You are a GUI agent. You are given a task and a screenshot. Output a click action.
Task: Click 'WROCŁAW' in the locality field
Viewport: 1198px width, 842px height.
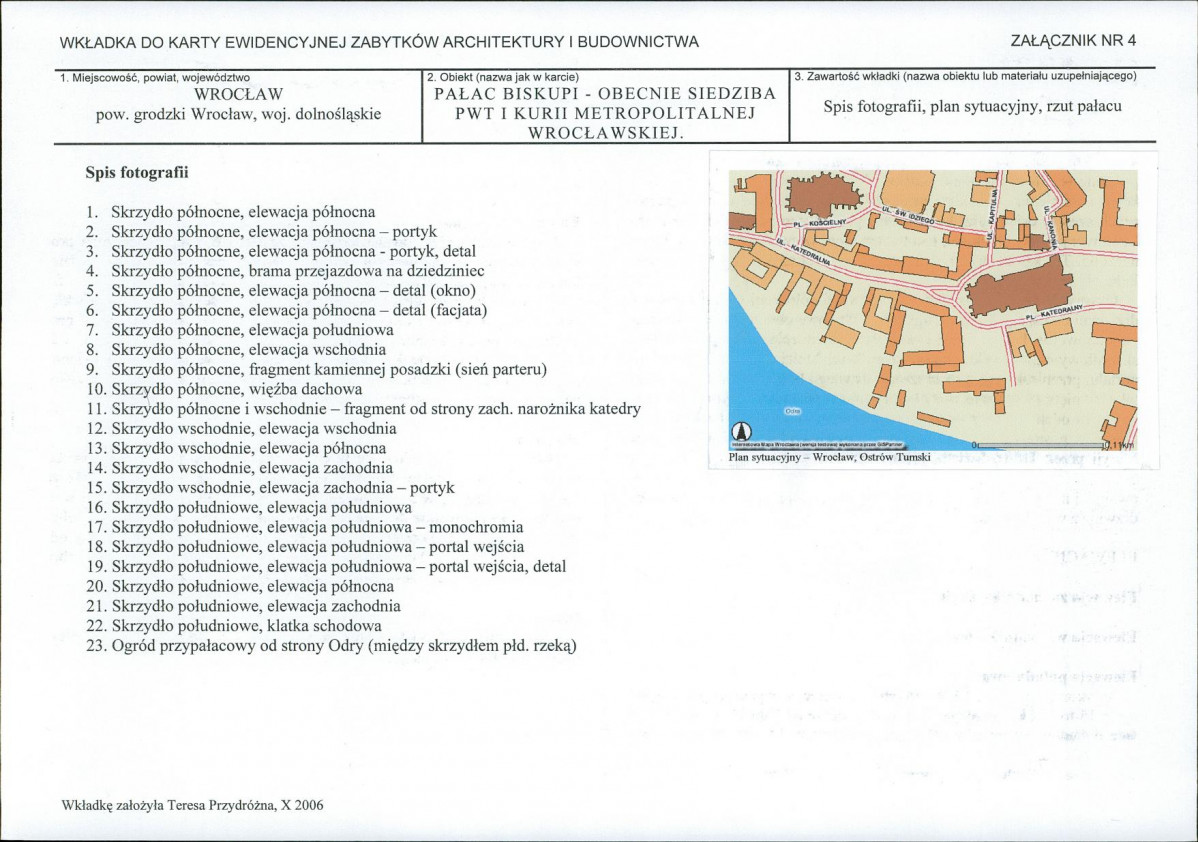click(239, 95)
